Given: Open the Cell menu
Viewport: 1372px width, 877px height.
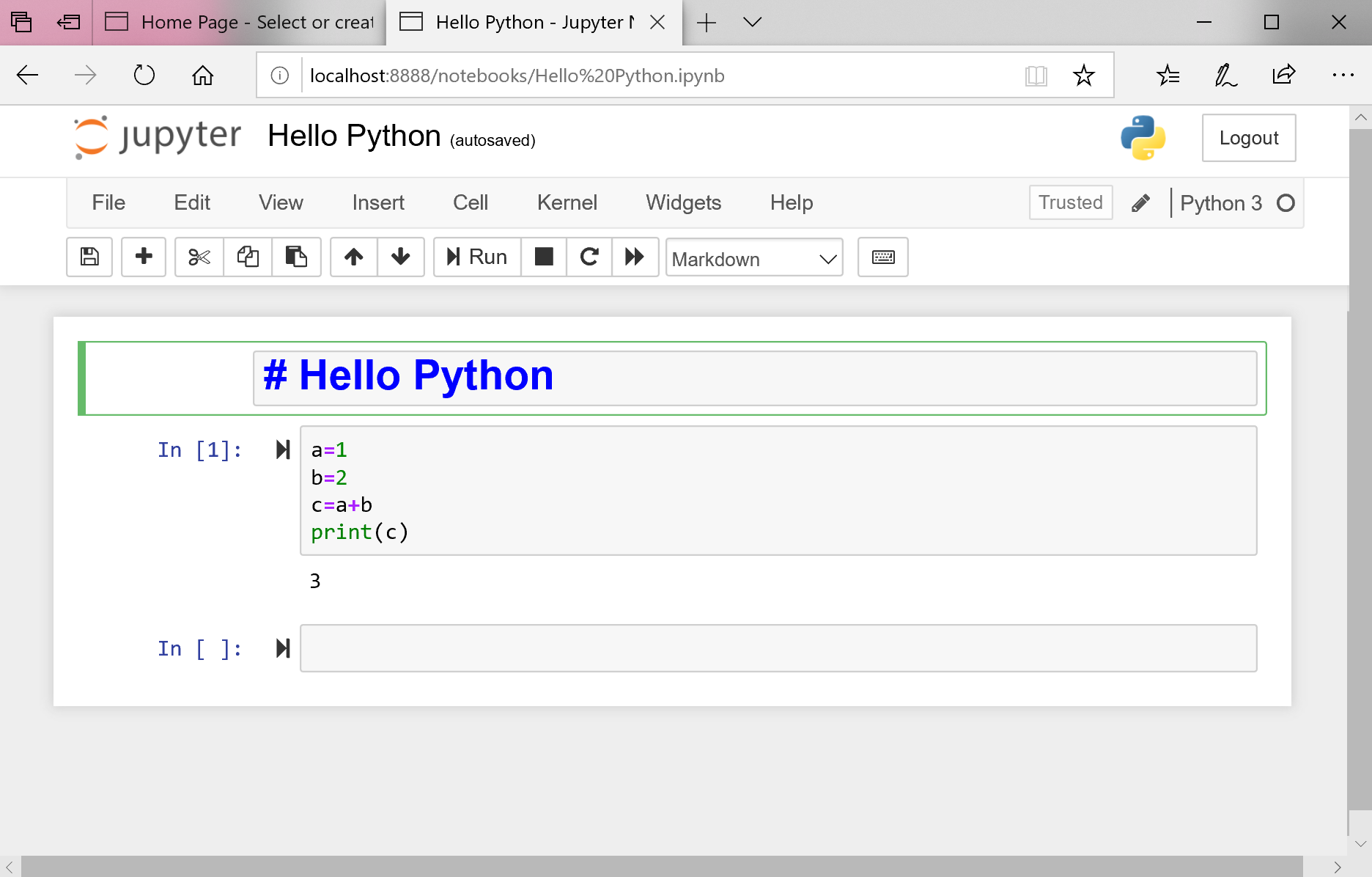Looking at the screenshot, I should pyautogui.click(x=470, y=202).
